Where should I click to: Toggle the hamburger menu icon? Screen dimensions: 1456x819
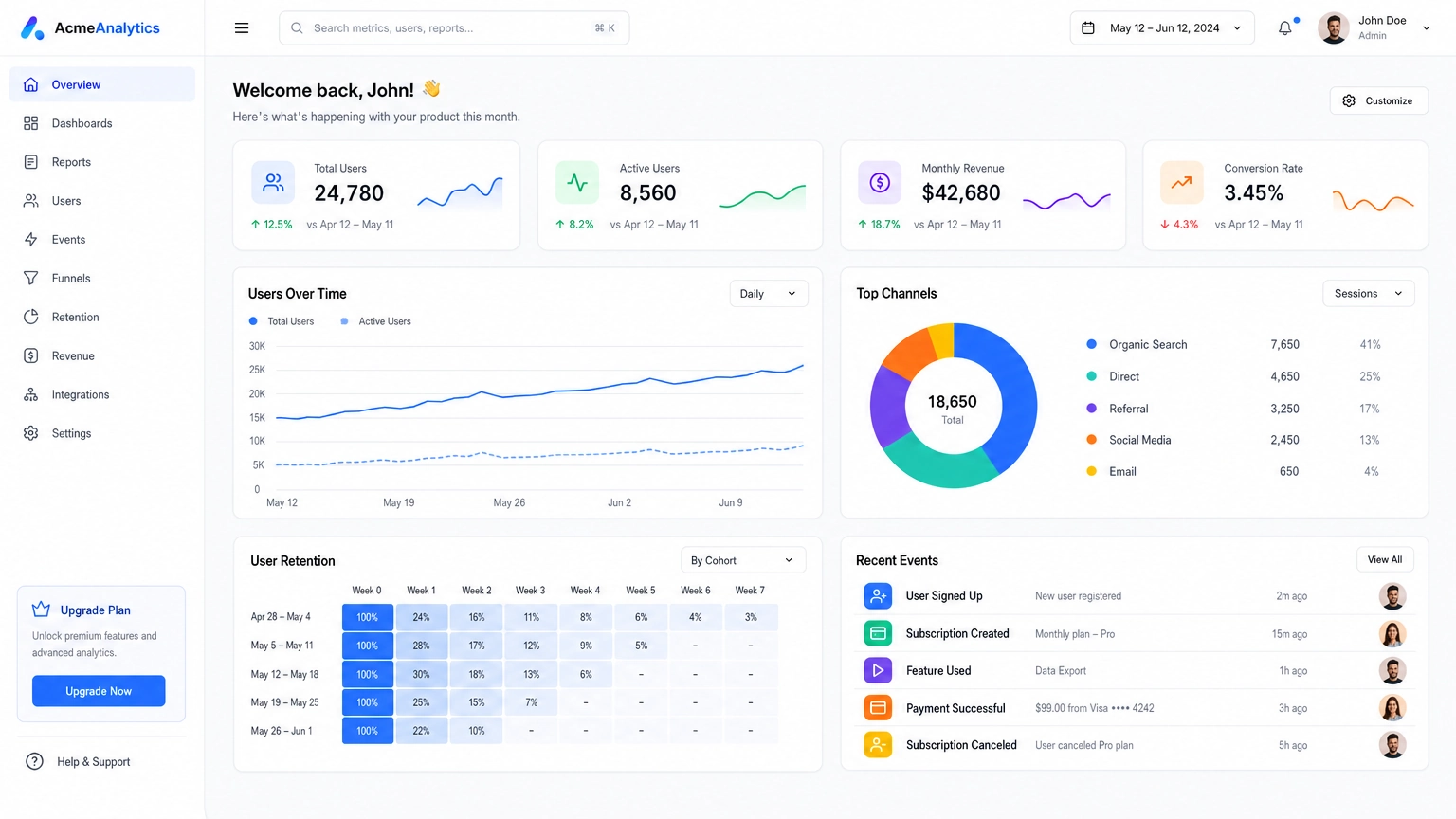coord(242,28)
